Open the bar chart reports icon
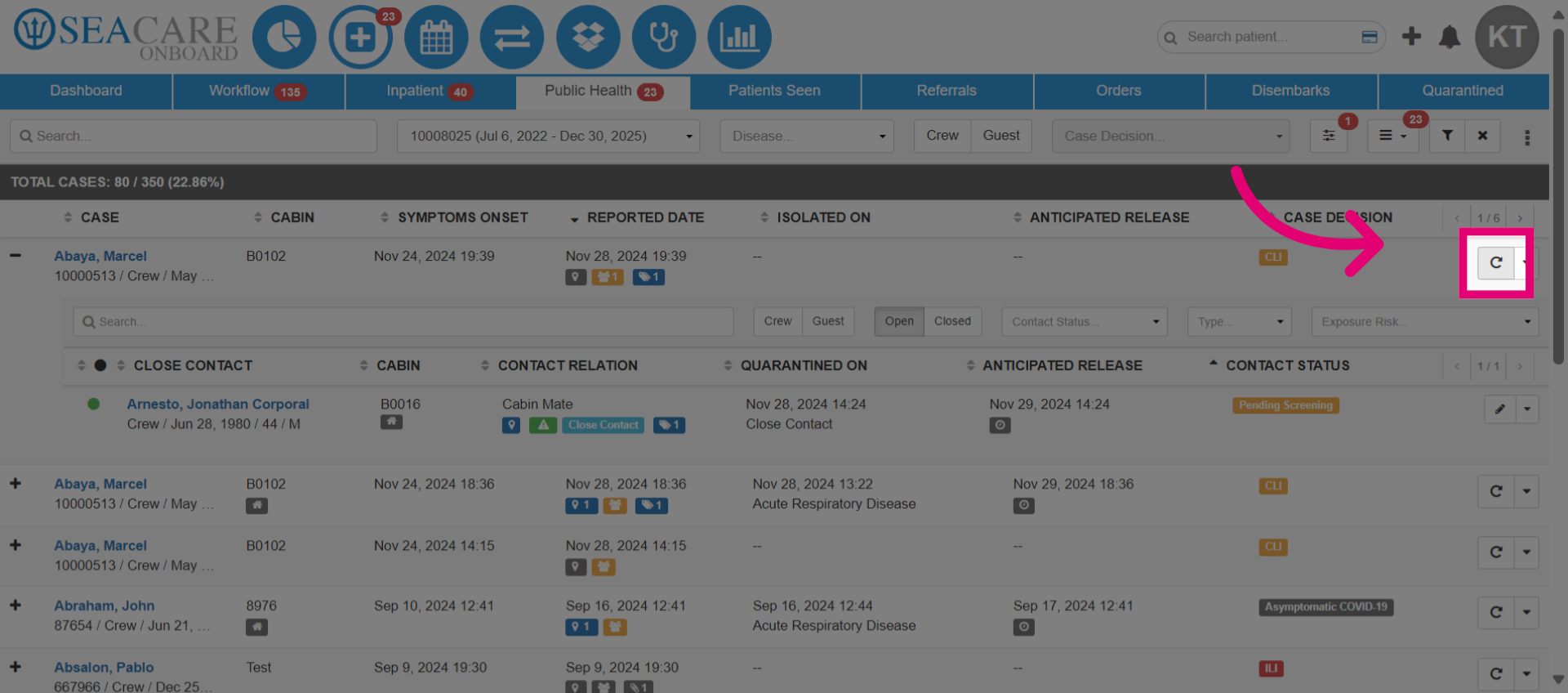The width and height of the screenshot is (1568, 693). (x=739, y=38)
